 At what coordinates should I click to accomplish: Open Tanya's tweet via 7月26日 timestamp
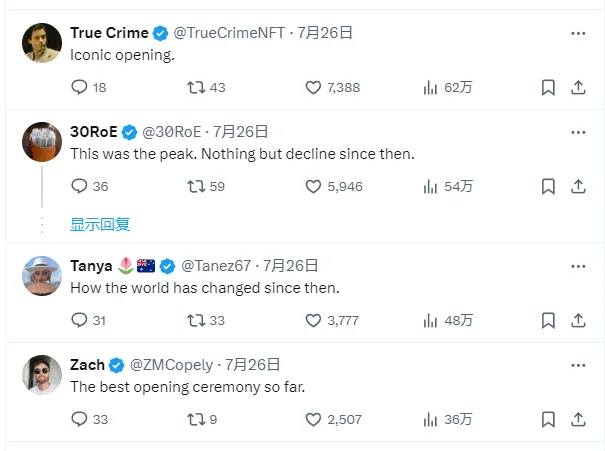tap(289, 266)
